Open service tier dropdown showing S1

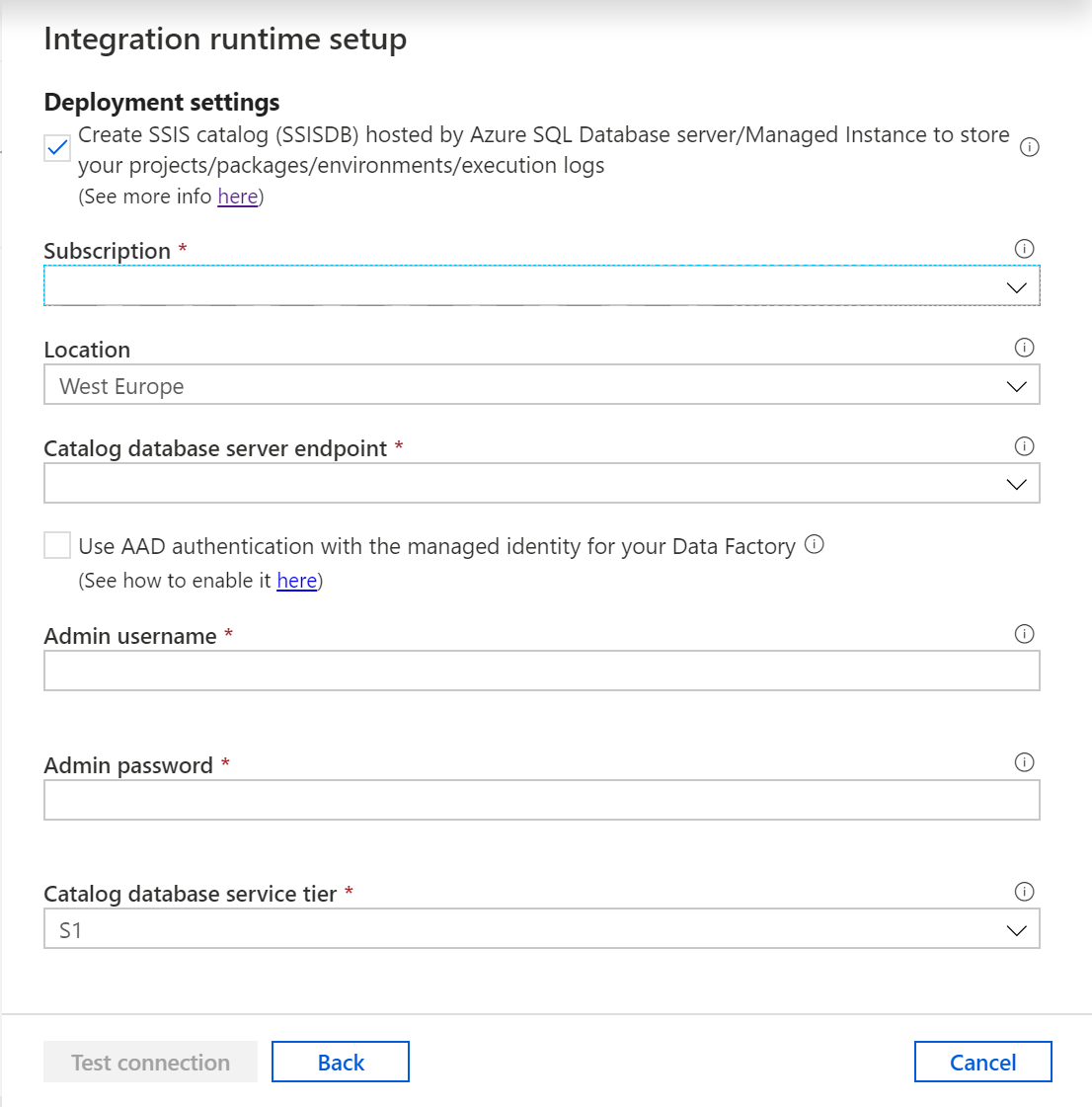541,929
